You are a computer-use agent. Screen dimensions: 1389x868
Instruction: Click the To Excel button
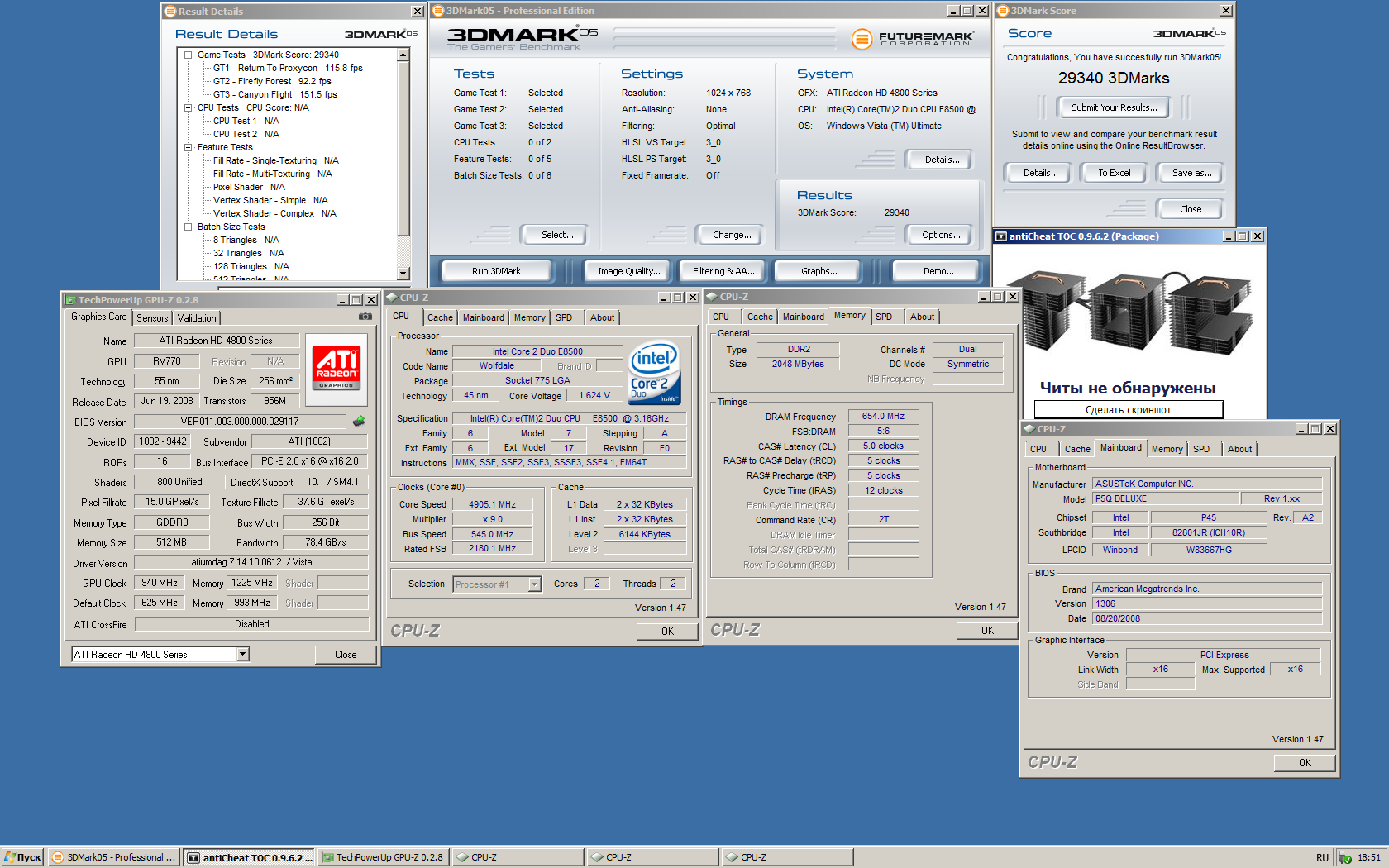pyautogui.click(x=1114, y=173)
